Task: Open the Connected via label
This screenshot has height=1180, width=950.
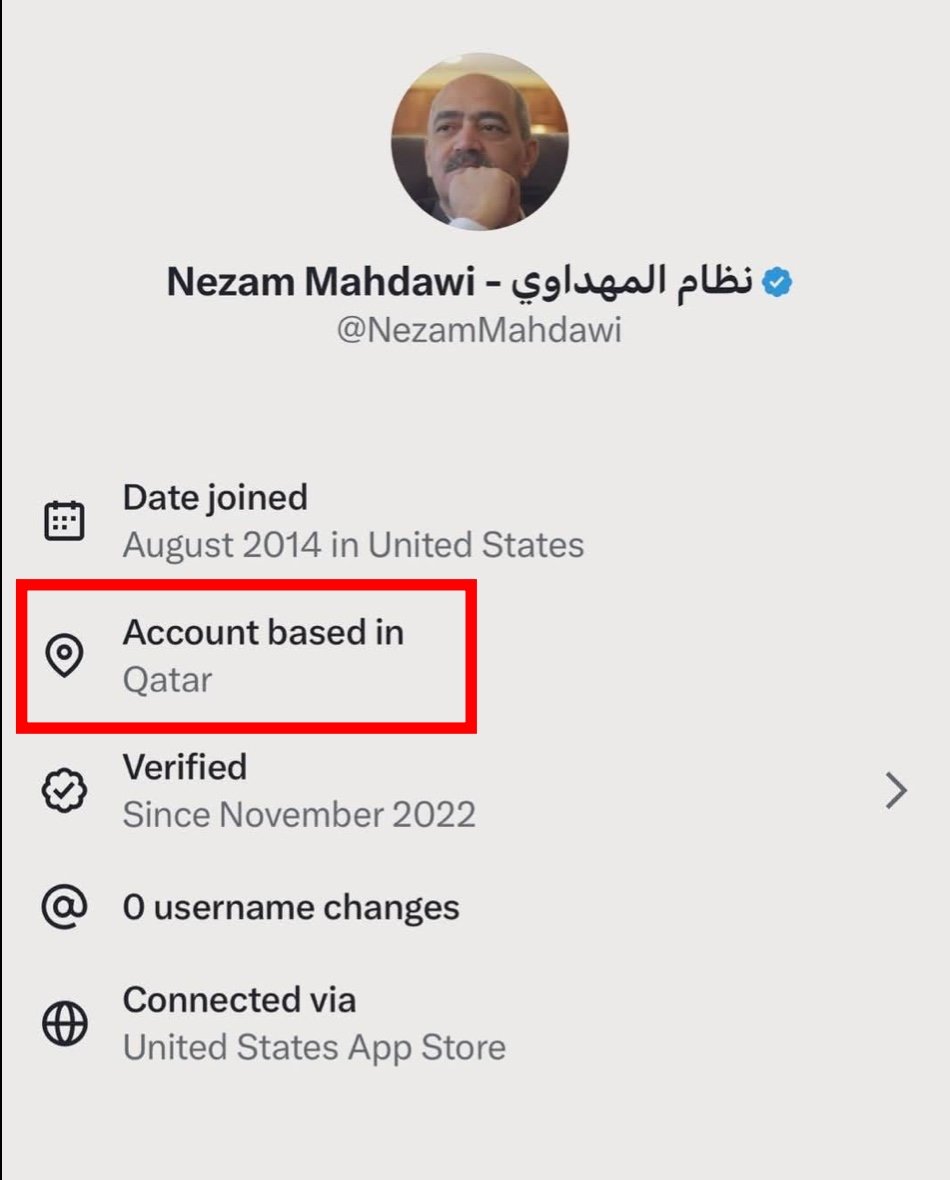Action: [x=239, y=1000]
